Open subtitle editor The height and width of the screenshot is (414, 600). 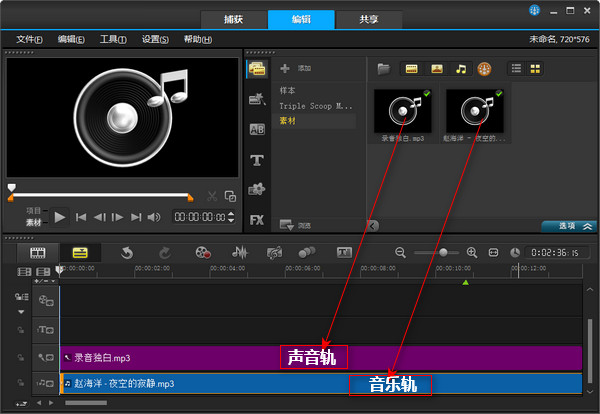click(344, 253)
